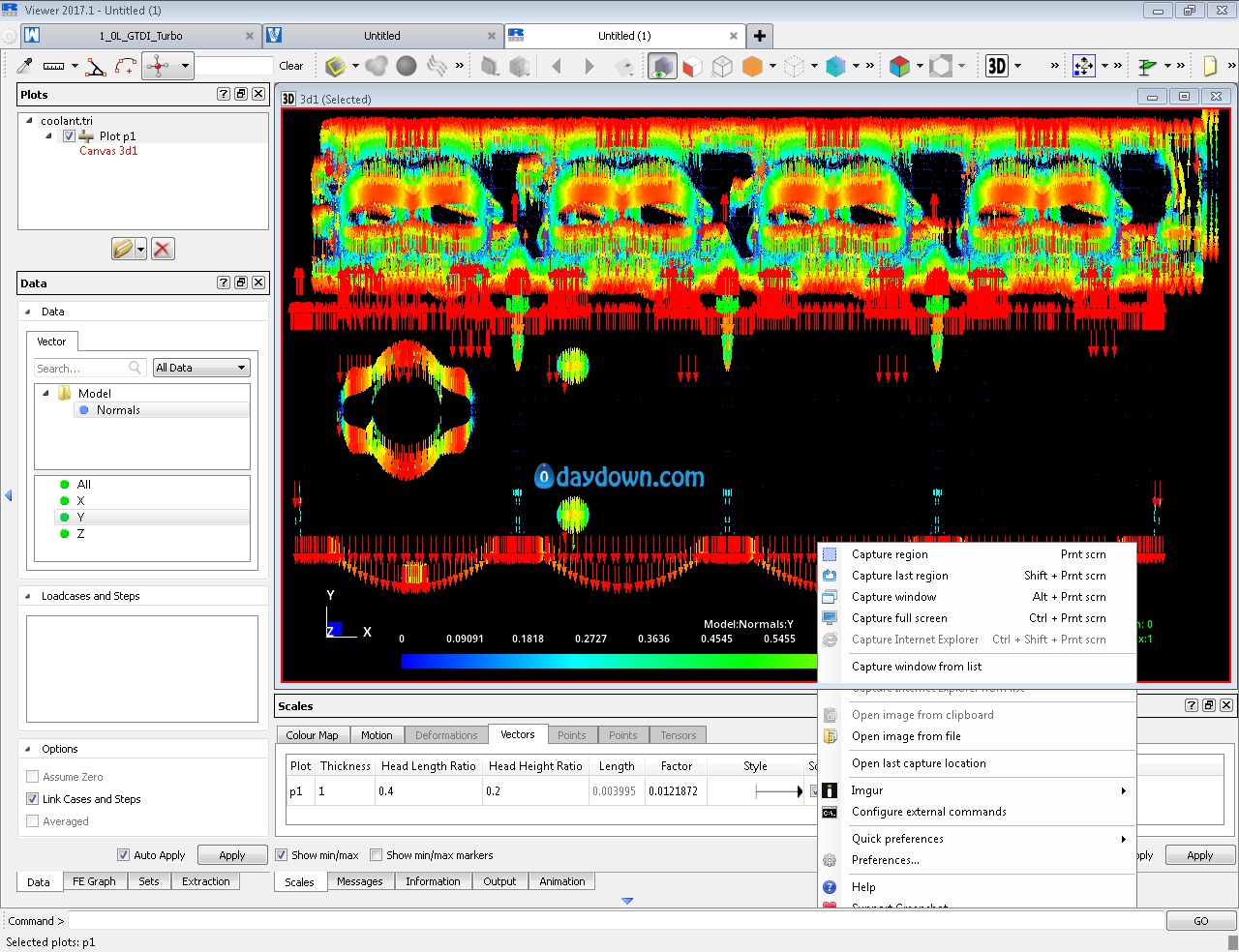Enable the Averaged checkbox
Viewport: 1239px width, 952px height.
point(33,821)
